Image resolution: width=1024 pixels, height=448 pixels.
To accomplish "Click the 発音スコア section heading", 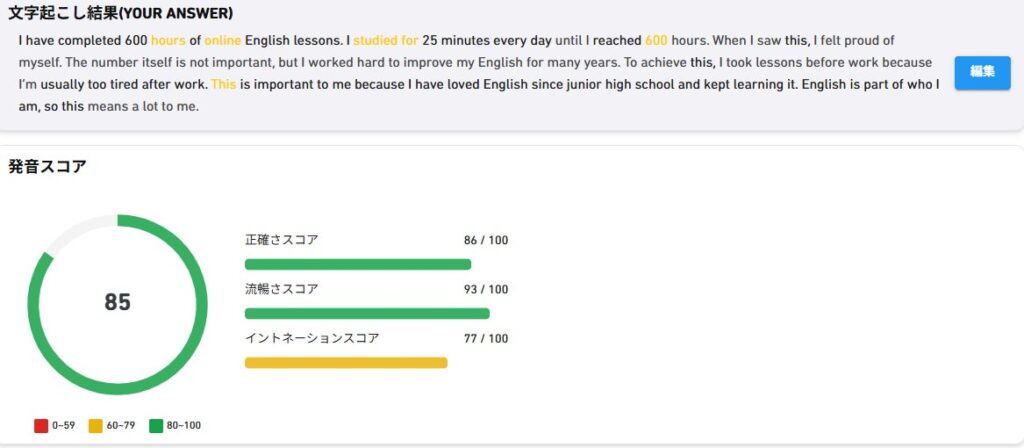I will [47, 167].
